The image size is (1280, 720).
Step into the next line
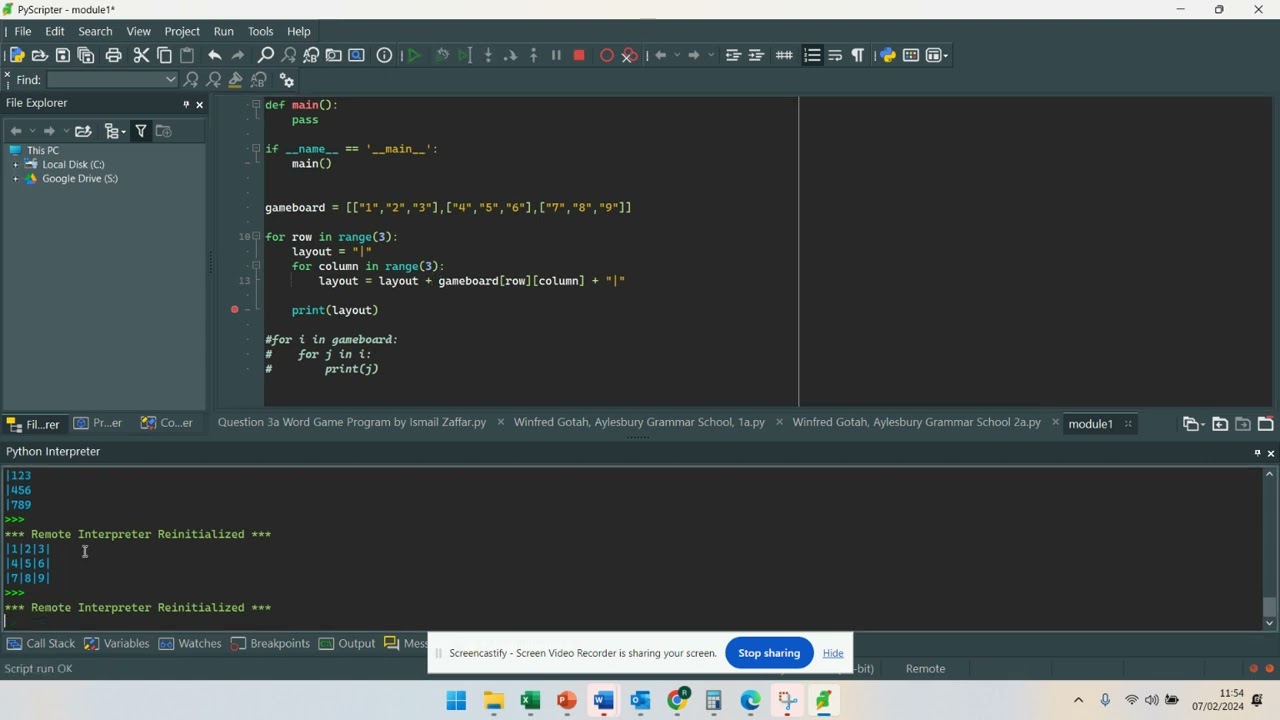(488, 56)
